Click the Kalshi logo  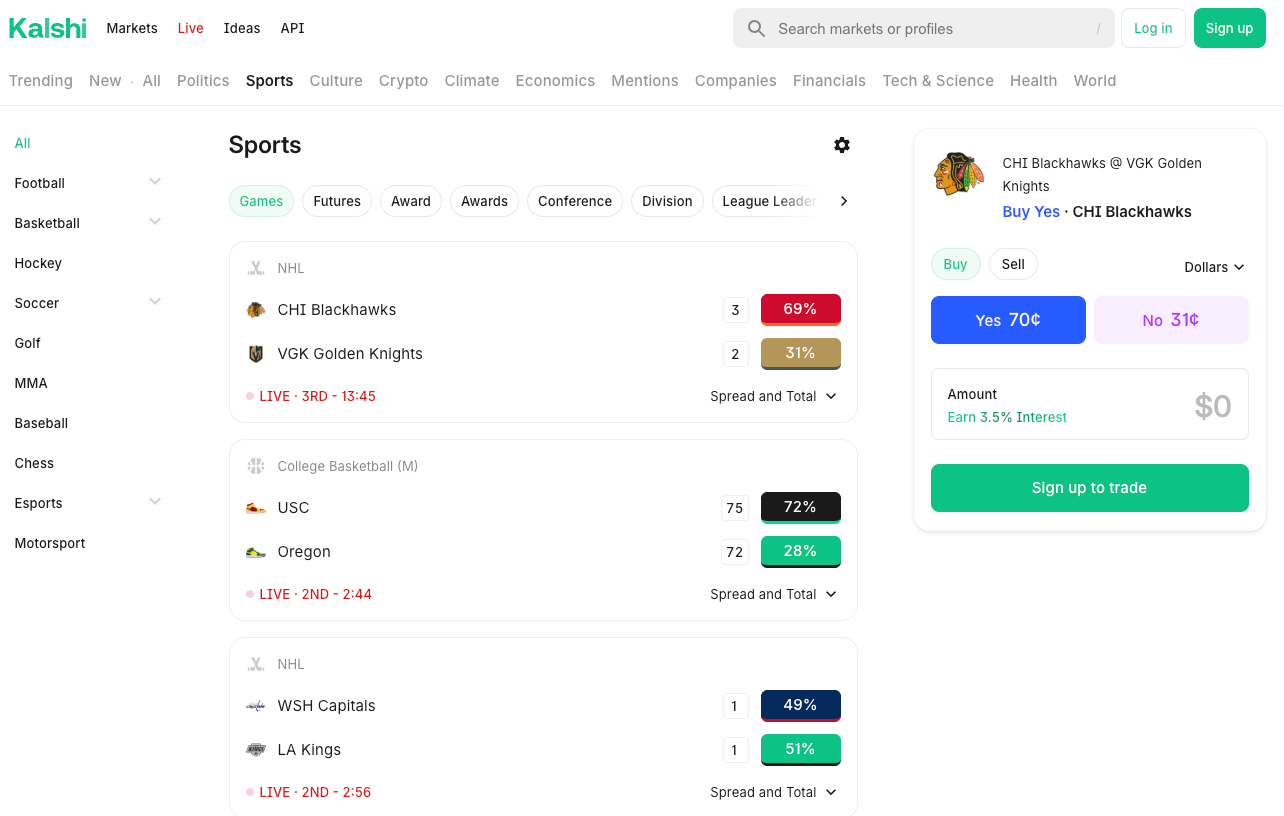click(x=47, y=28)
